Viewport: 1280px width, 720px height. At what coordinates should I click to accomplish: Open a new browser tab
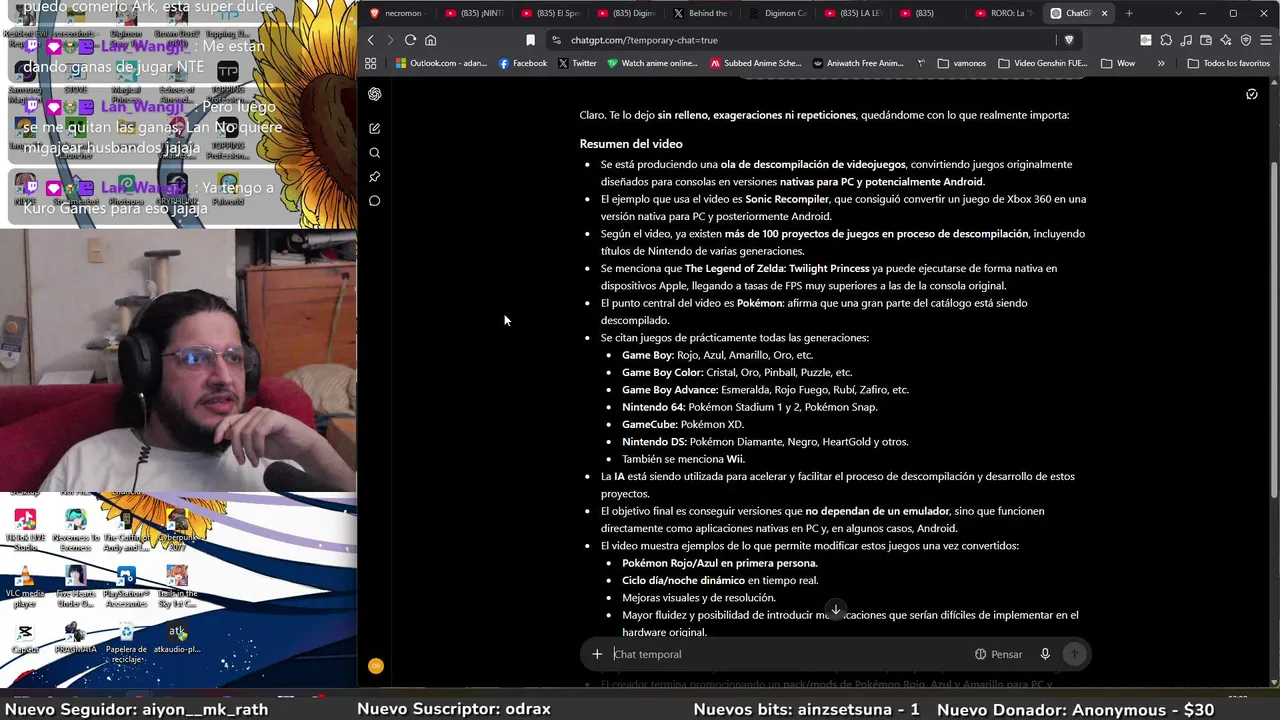(1129, 13)
